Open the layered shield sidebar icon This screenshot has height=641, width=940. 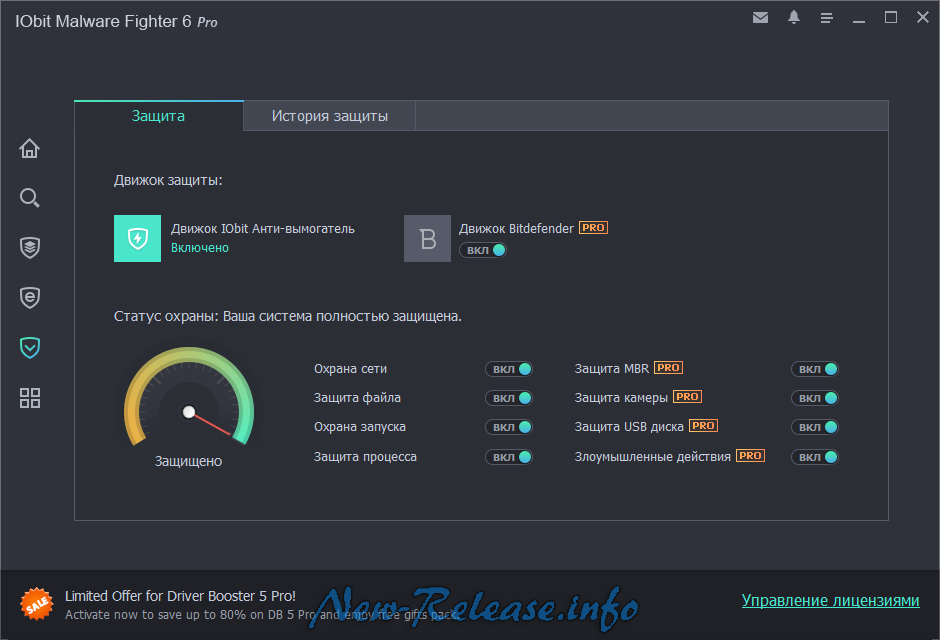tap(29, 248)
